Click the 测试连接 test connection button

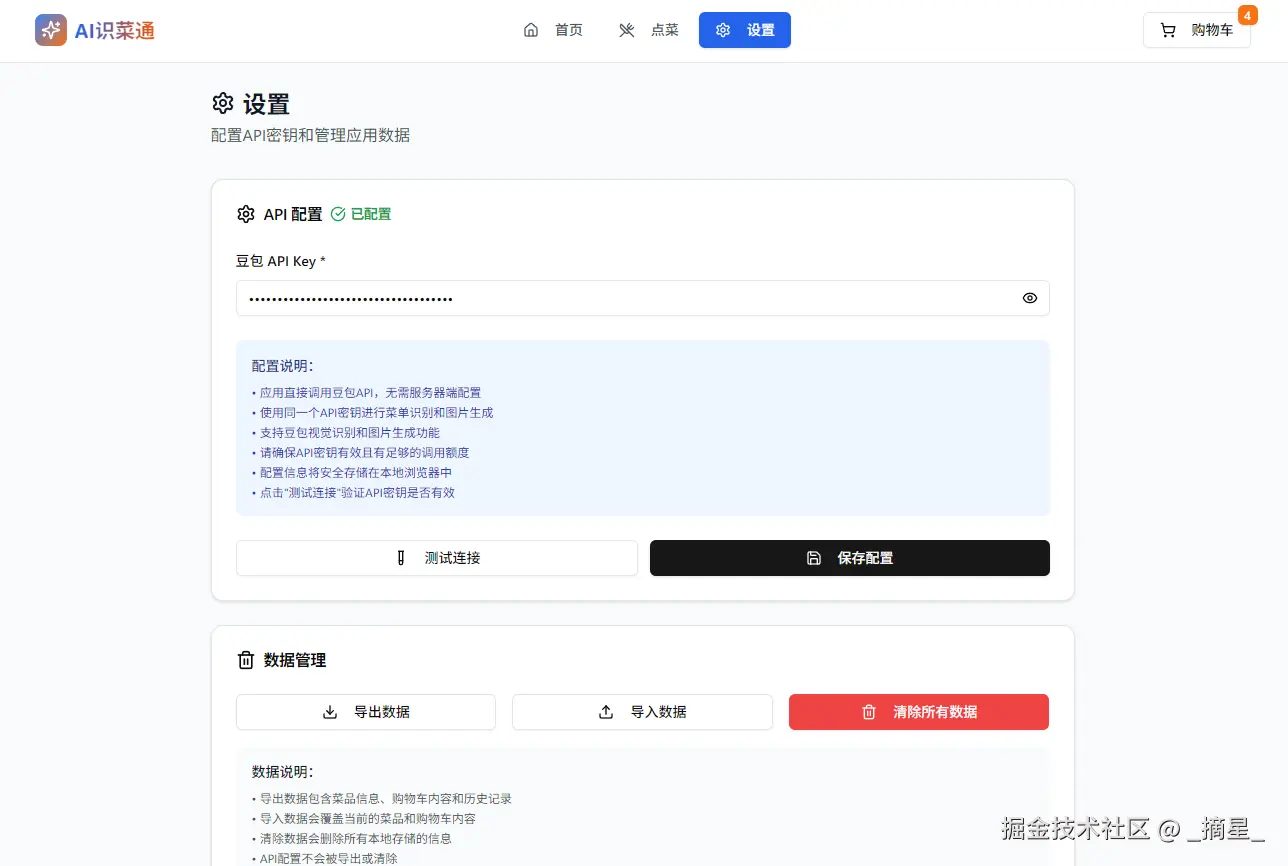(437, 558)
